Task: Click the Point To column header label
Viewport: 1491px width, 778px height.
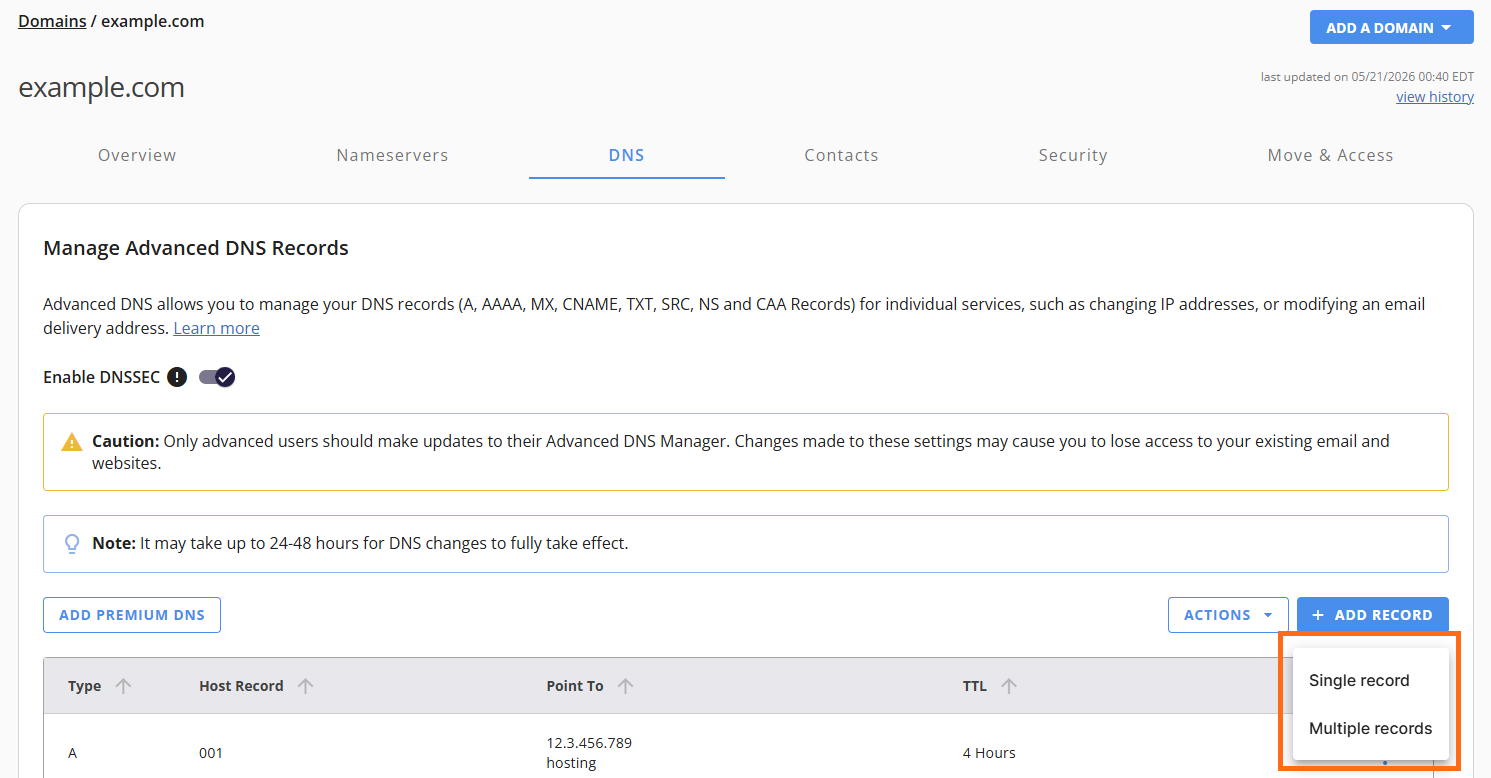Action: tap(575, 686)
